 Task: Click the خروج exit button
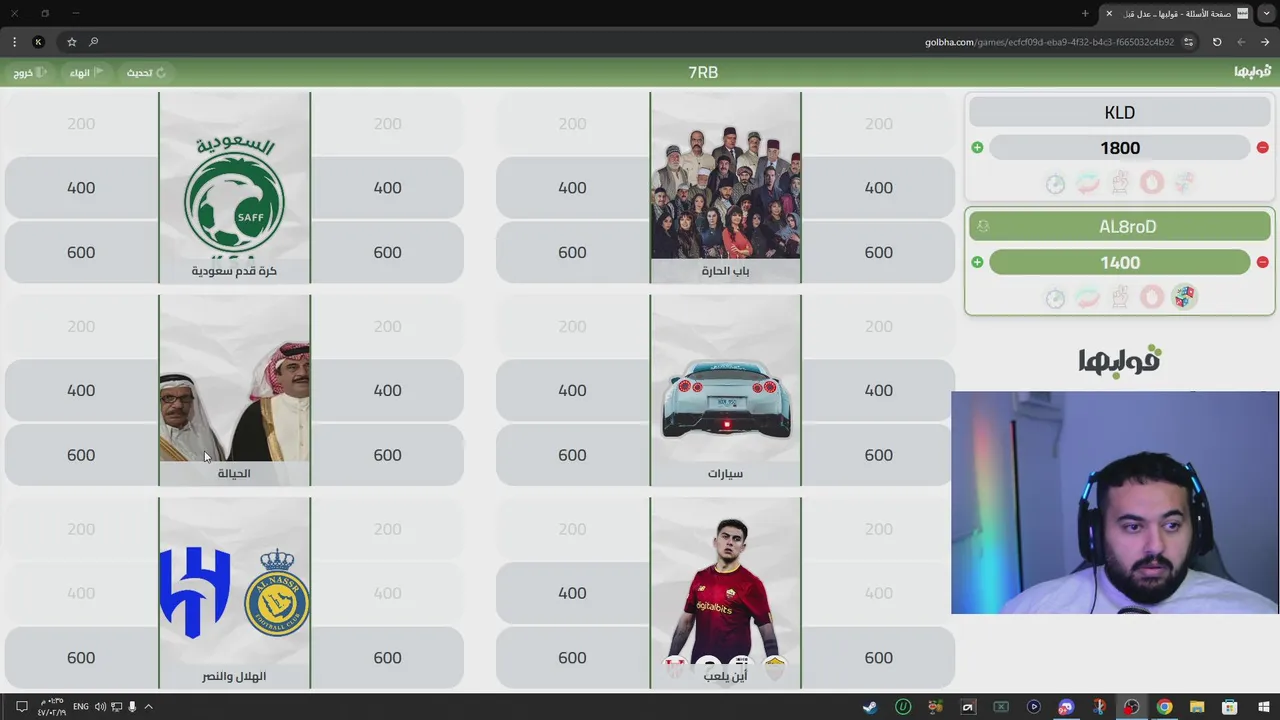[x=29, y=72]
